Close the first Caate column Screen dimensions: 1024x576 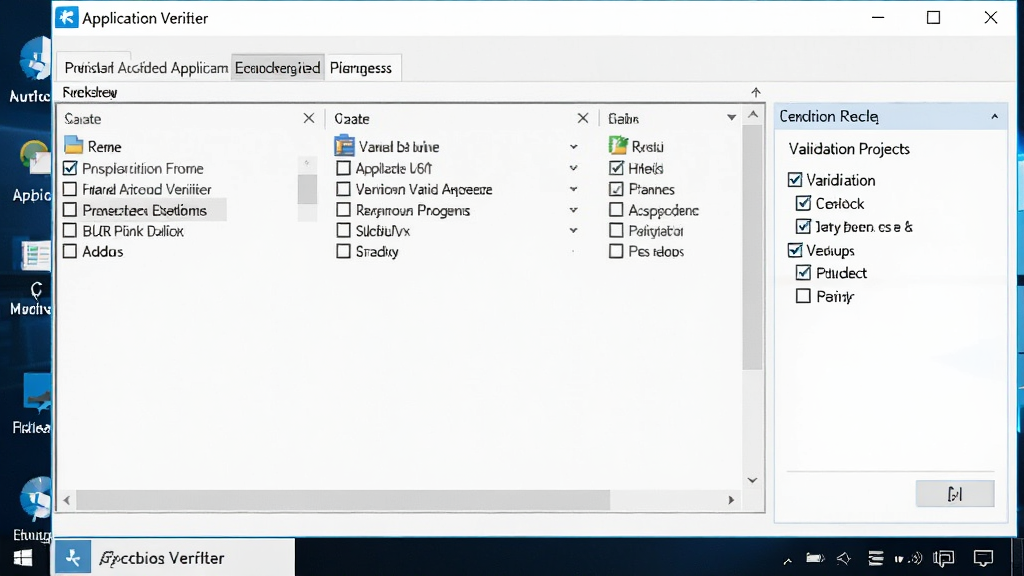tap(309, 118)
